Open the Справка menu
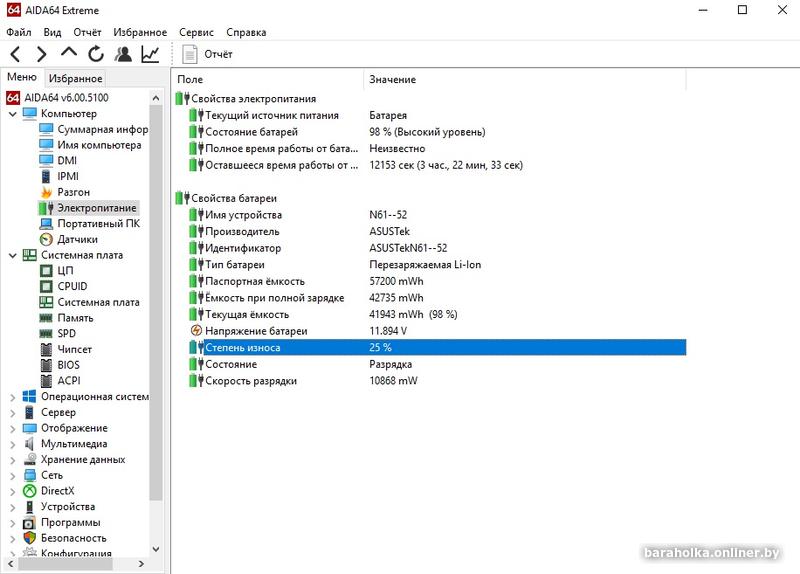Image resolution: width=800 pixels, height=574 pixels. coord(246,32)
